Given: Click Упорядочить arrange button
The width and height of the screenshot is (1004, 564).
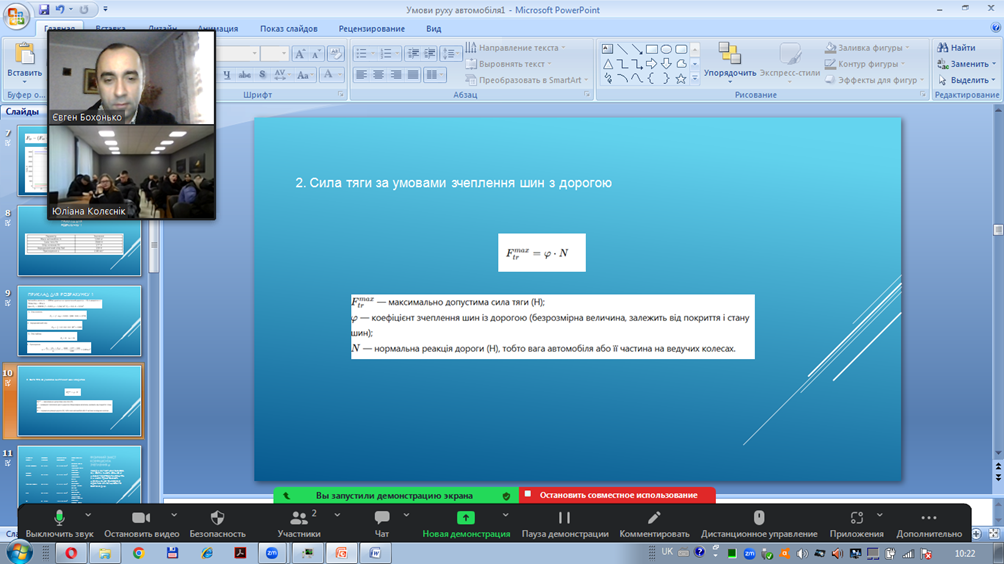Looking at the screenshot, I should tap(729, 60).
